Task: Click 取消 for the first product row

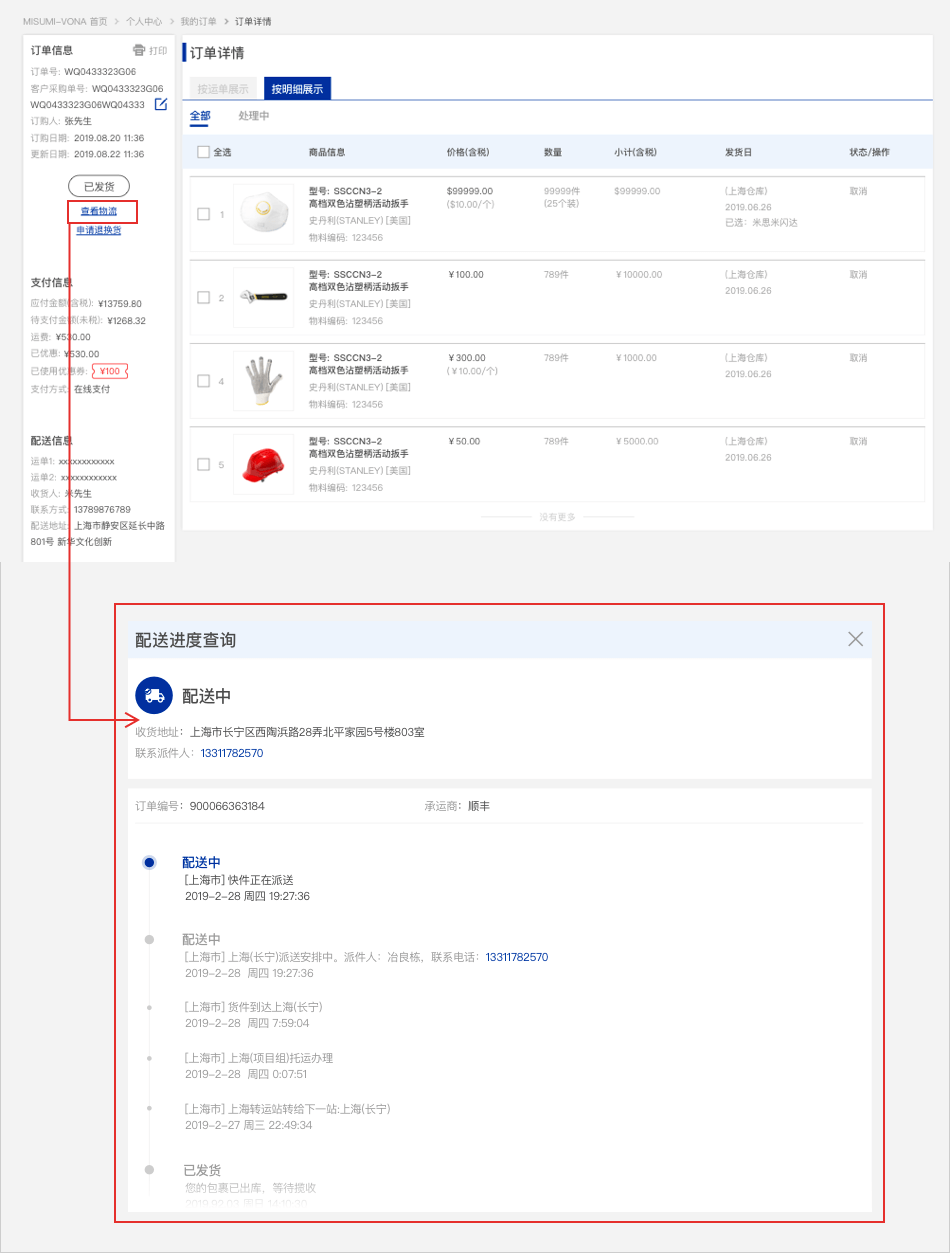Action: 858,191
